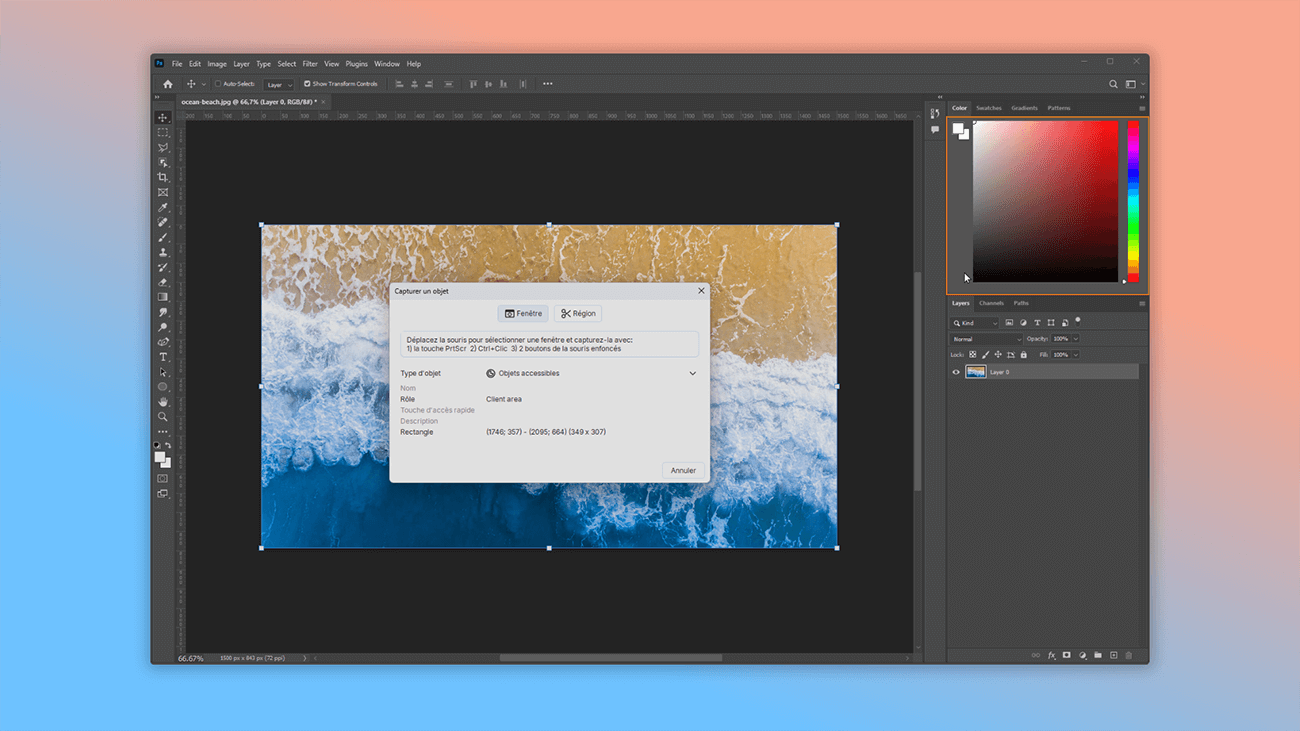Select the Crop tool
This screenshot has height=731, width=1300.
[163, 177]
